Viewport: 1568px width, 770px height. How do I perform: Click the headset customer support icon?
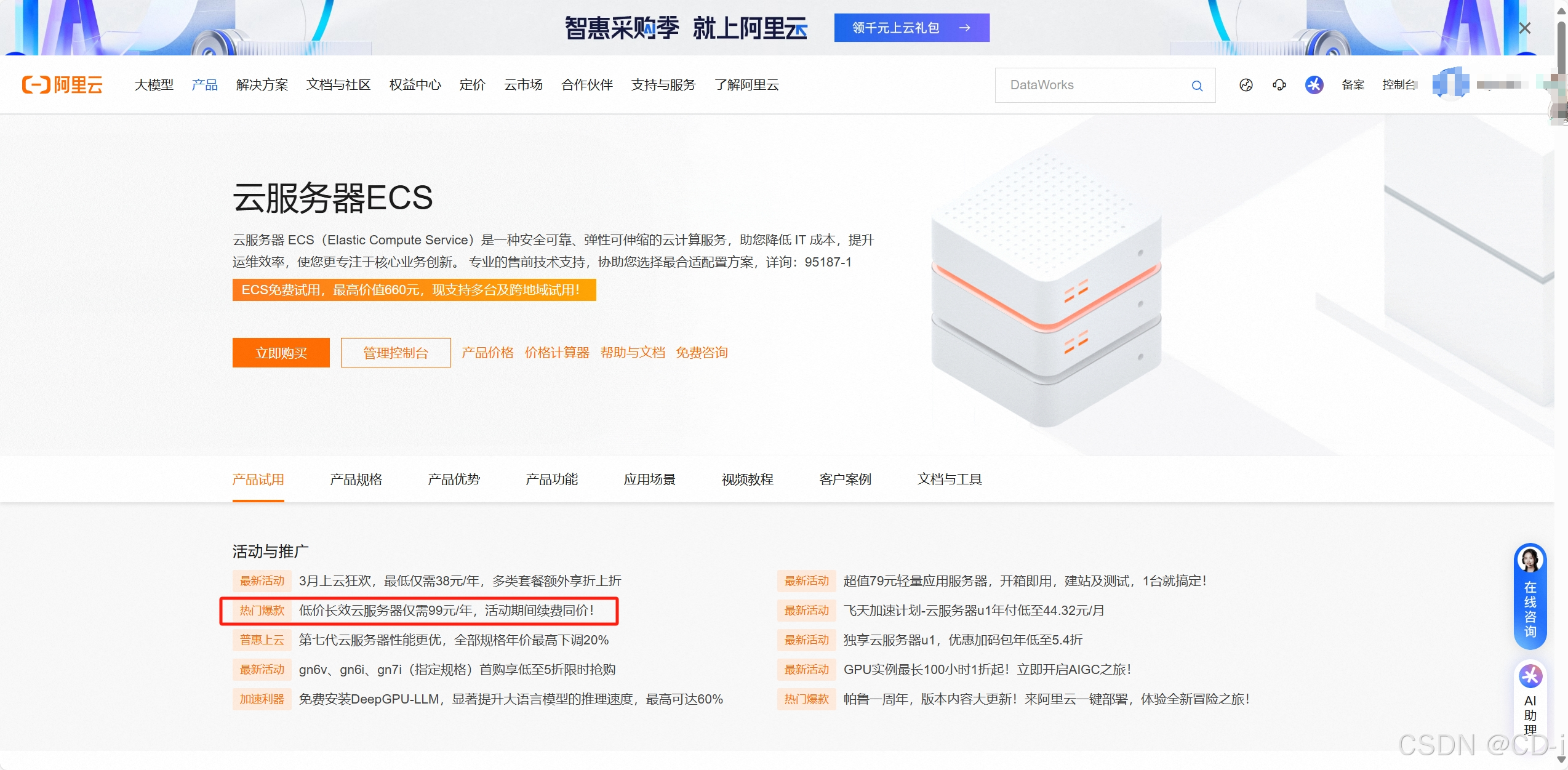point(1279,85)
